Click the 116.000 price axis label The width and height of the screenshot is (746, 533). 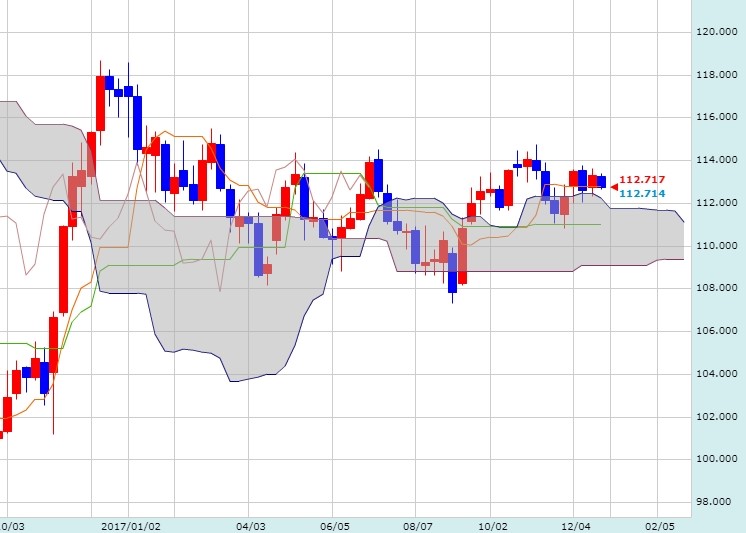click(x=717, y=117)
